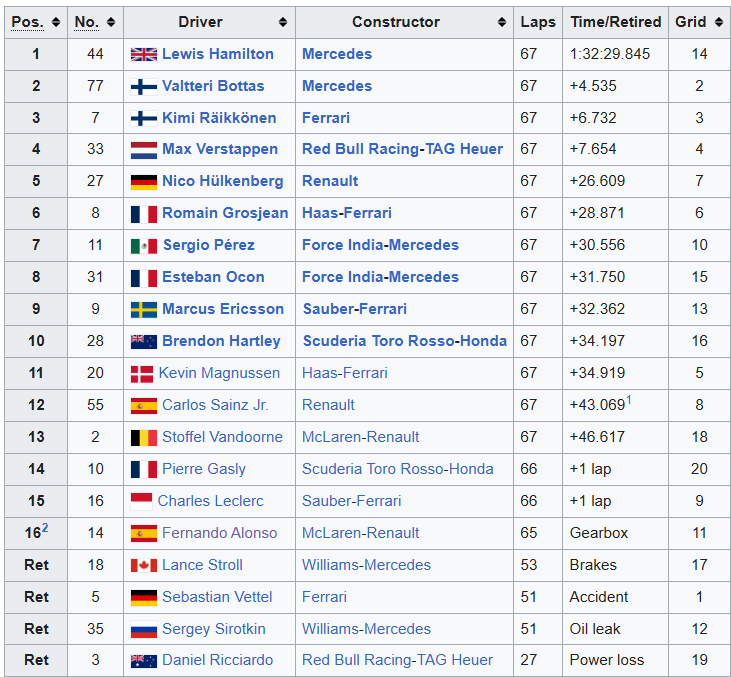The height and width of the screenshot is (677, 731).
Task: Open the Romain Grosjean driver link
Action: click(x=225, y=213)
